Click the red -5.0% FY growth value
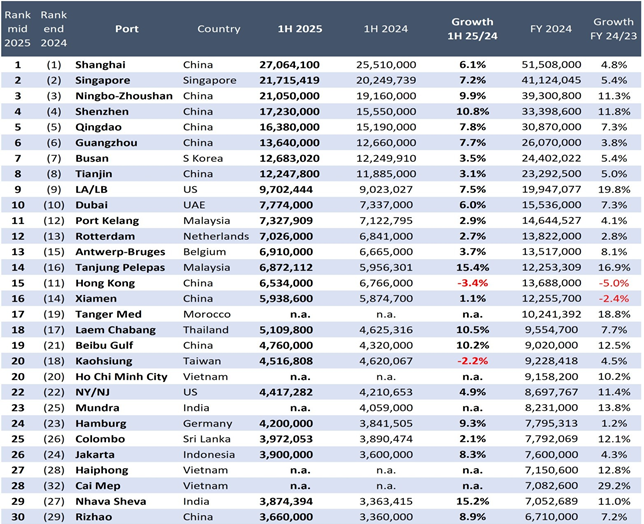 (614, 283)
